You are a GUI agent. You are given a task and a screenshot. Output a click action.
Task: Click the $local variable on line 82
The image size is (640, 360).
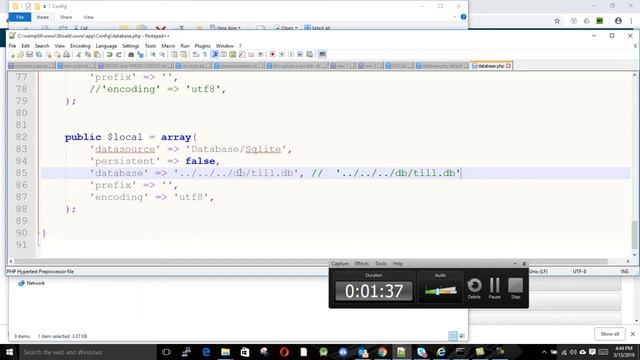click(x=125, y=137)
